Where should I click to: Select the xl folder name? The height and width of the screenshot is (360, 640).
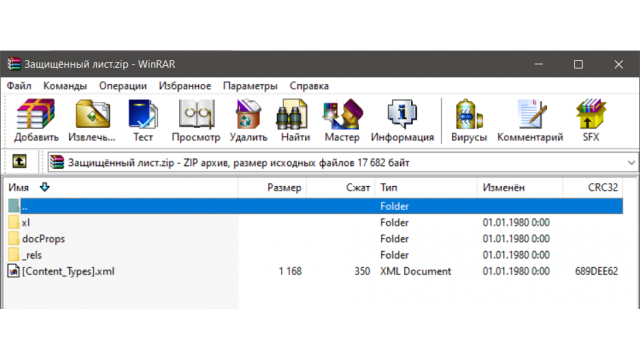click(26, 223)
